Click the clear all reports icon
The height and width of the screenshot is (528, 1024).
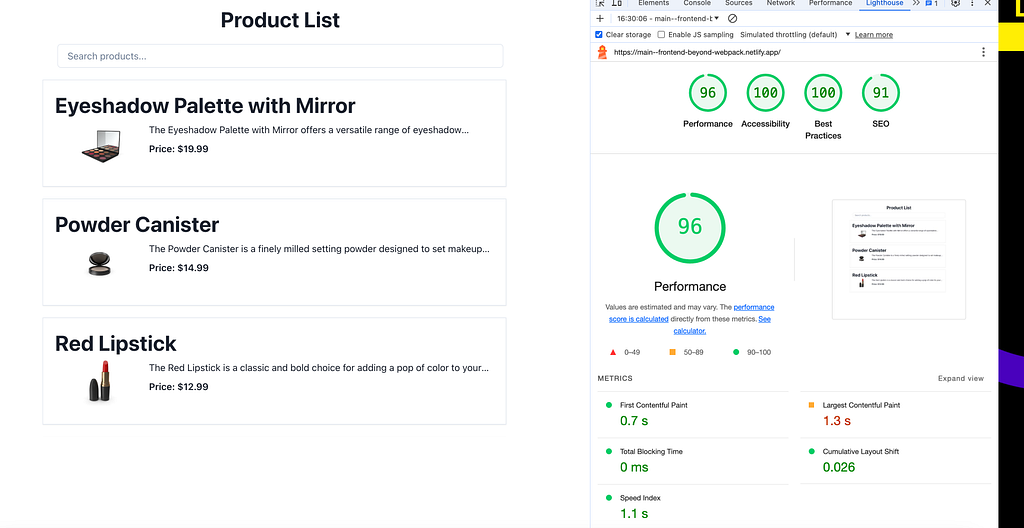[x=732, y=18]
